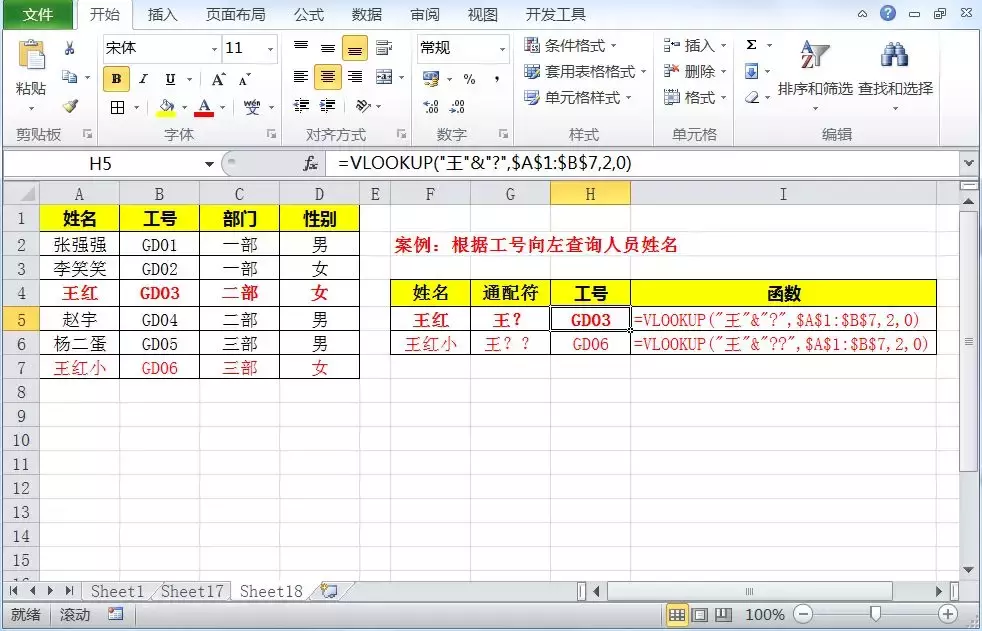Screen dimensions: 982x631
Task: Decrease decimal places icon
Action: [458, 107]
